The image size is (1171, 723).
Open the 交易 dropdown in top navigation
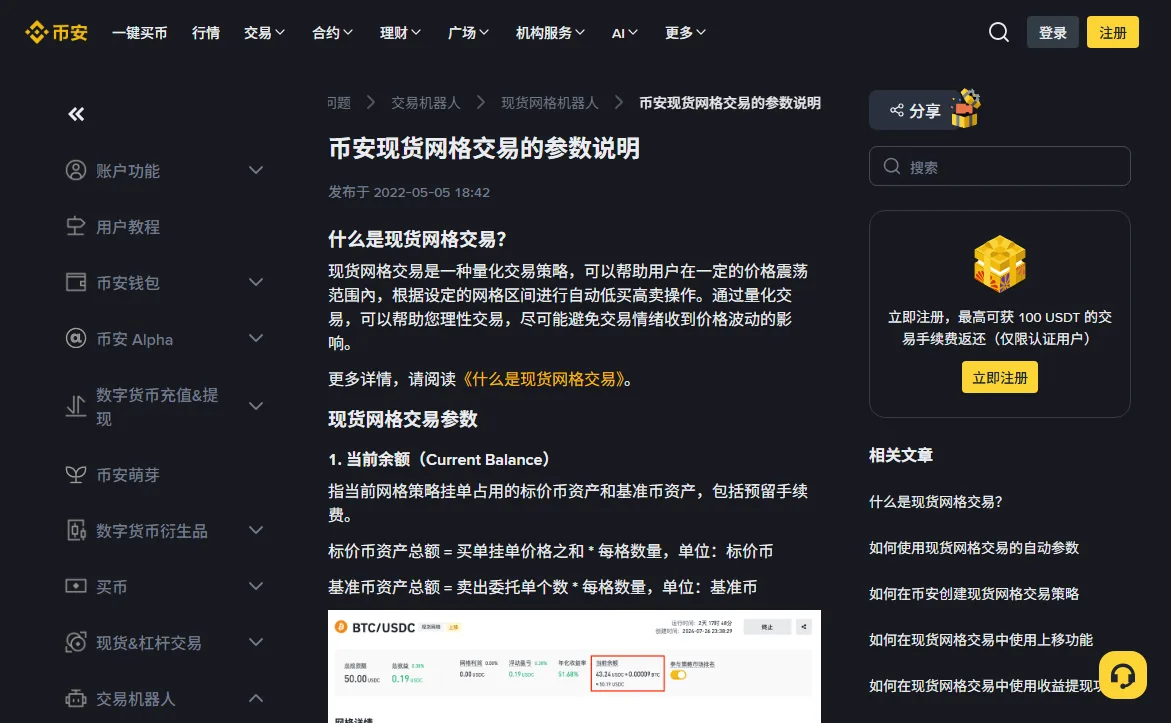[264, 33]
